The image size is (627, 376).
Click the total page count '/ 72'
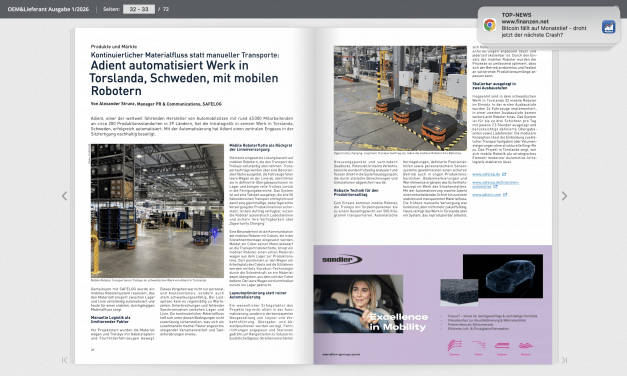(x=164, y=9)
